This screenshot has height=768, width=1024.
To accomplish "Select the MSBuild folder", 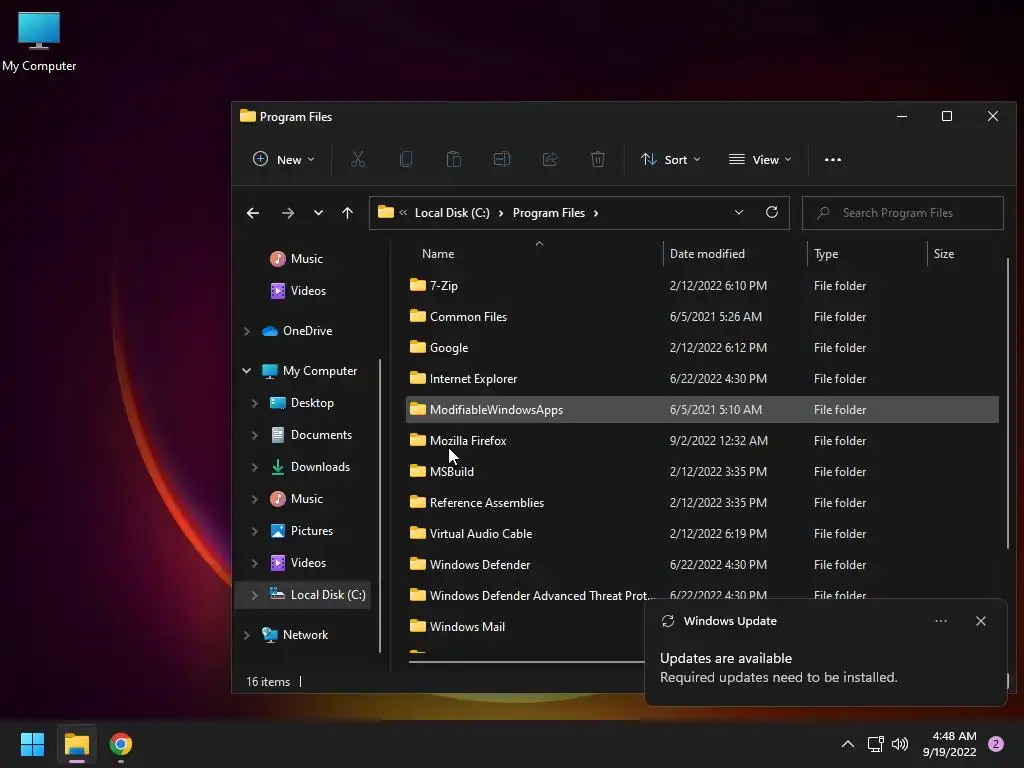I will coord(702,472).
